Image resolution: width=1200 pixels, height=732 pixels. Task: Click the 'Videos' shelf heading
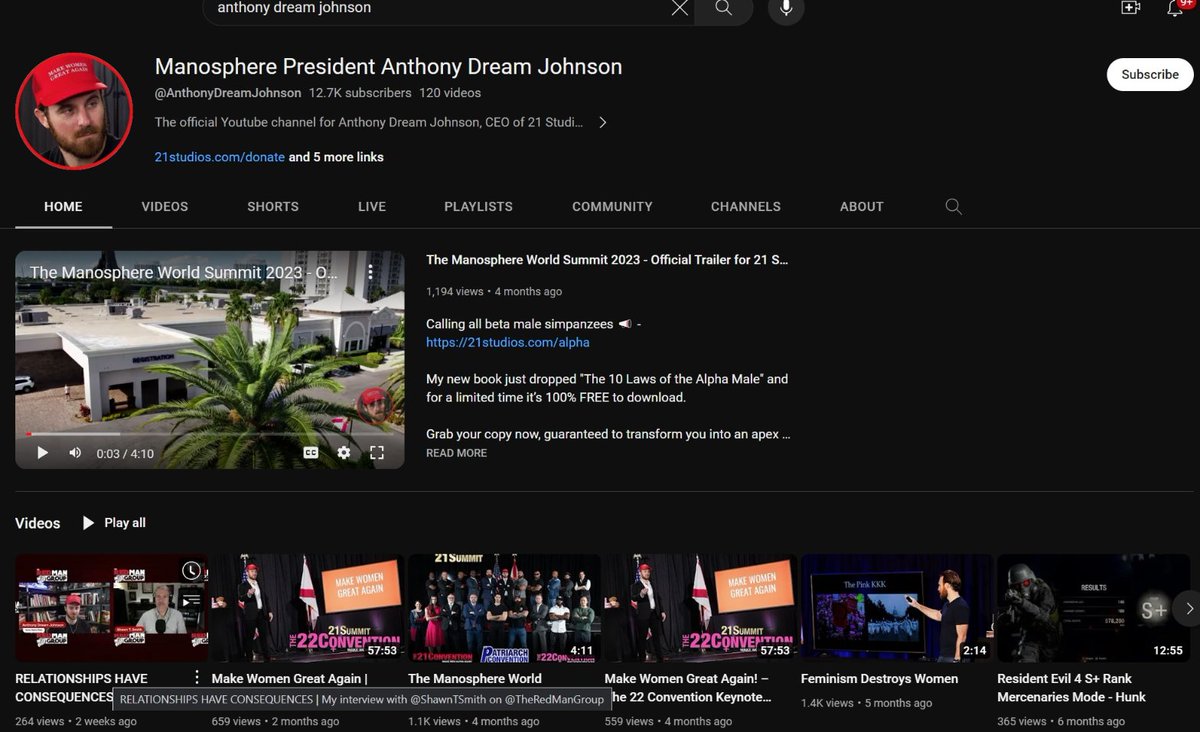tap(38, 523)
